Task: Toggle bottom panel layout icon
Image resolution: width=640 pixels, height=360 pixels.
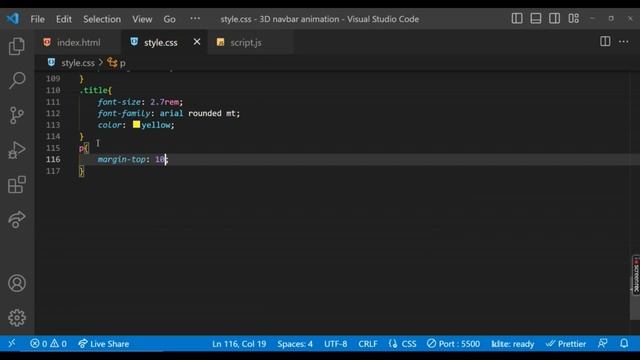Action: point(536,18)
